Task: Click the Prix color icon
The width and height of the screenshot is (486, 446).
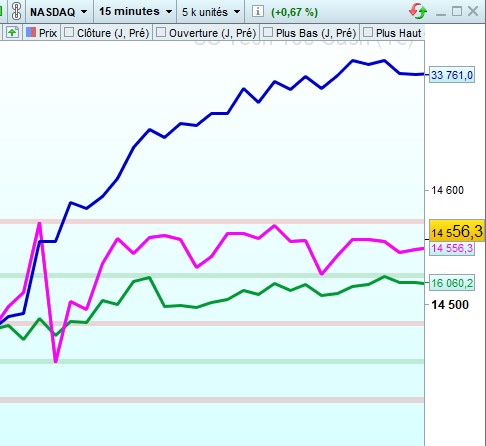Action: click(31, 32)
